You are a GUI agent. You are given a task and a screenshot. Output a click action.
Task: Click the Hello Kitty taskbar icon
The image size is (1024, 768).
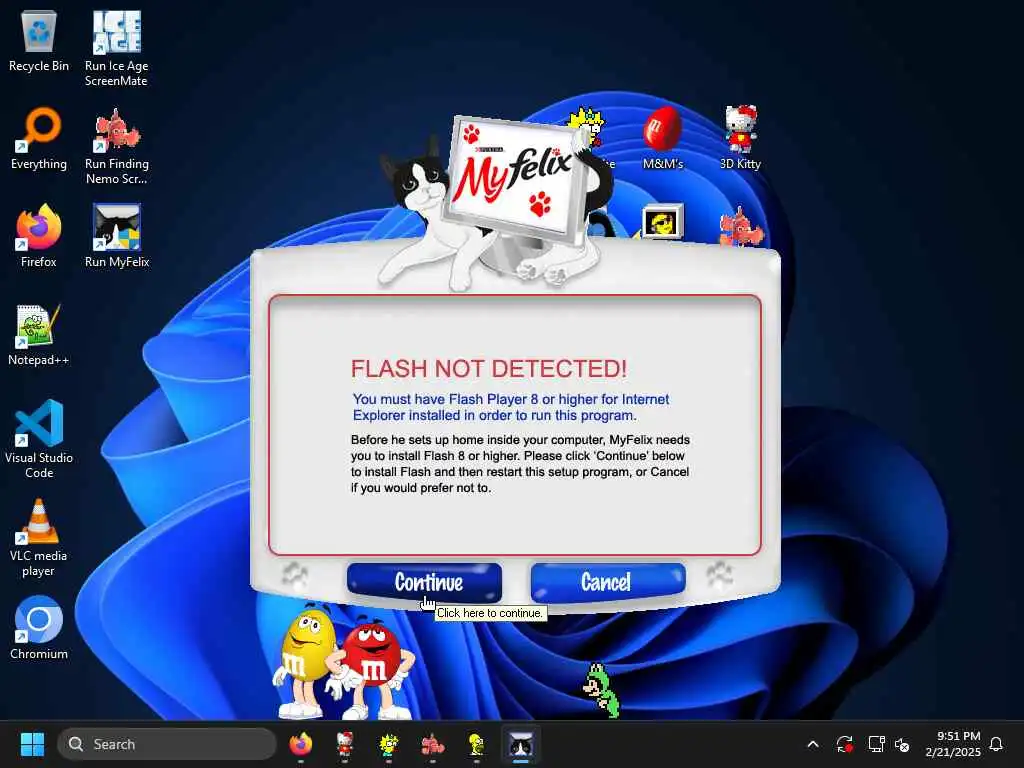tap(345, 744)
